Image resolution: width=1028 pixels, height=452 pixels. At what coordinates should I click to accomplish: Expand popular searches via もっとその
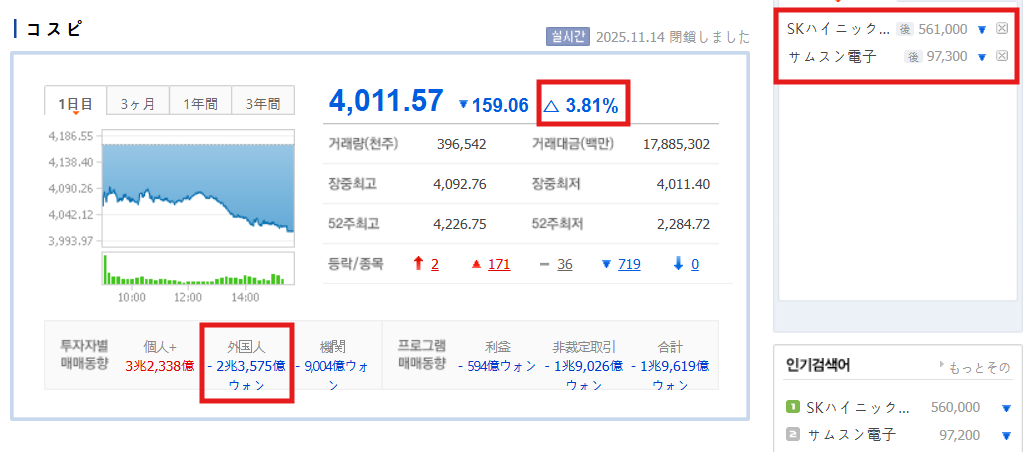coord(975,367)
